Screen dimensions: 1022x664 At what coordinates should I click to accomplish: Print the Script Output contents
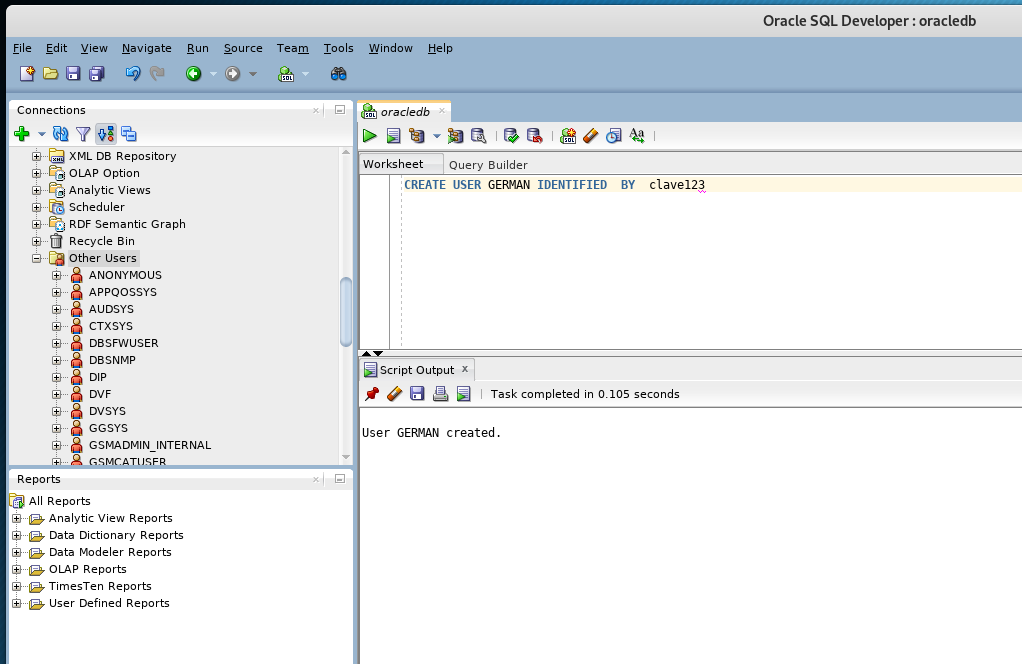tap(439, 393)
